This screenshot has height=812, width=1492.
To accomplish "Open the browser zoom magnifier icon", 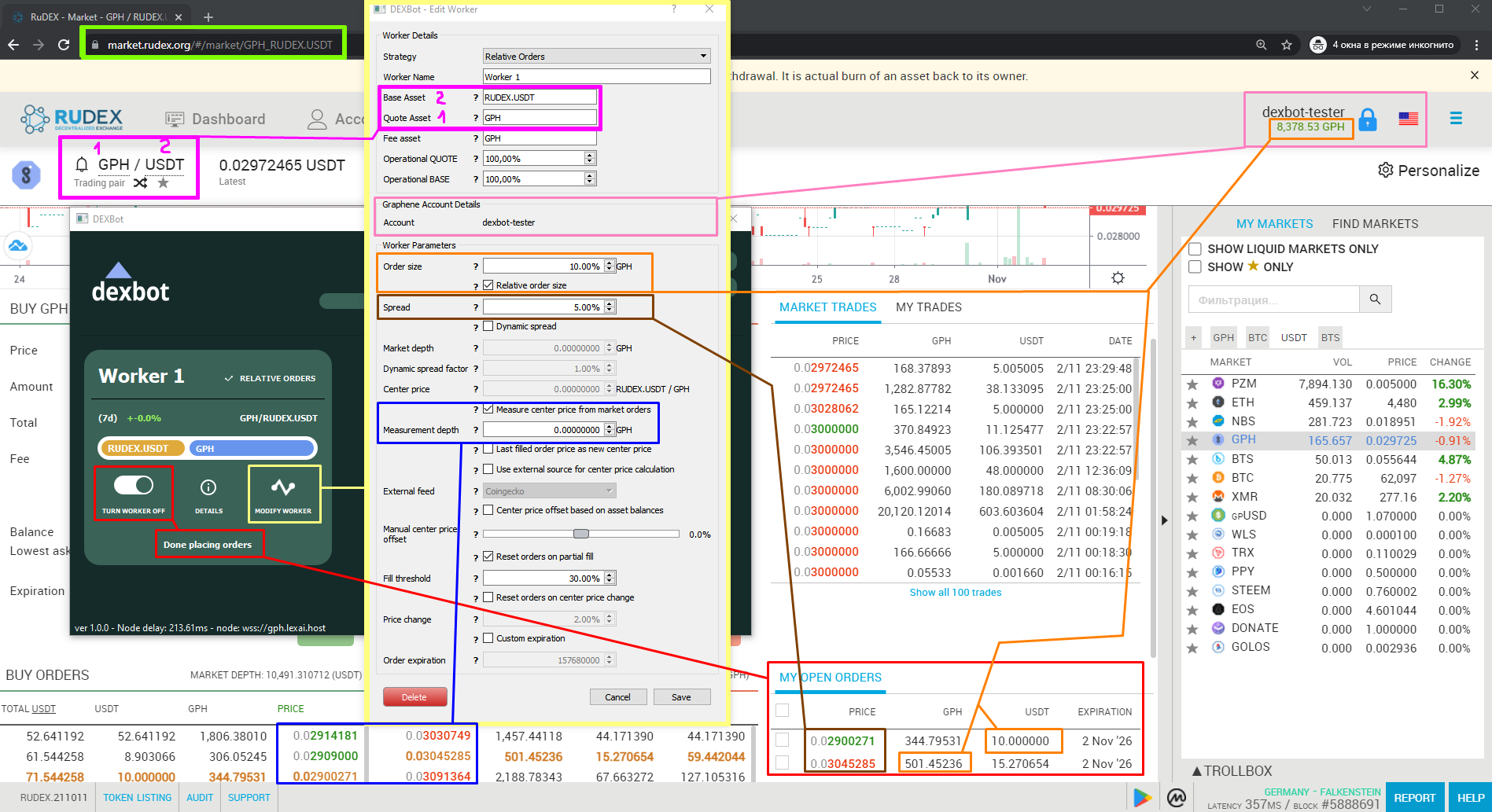I will (1262, 45).
